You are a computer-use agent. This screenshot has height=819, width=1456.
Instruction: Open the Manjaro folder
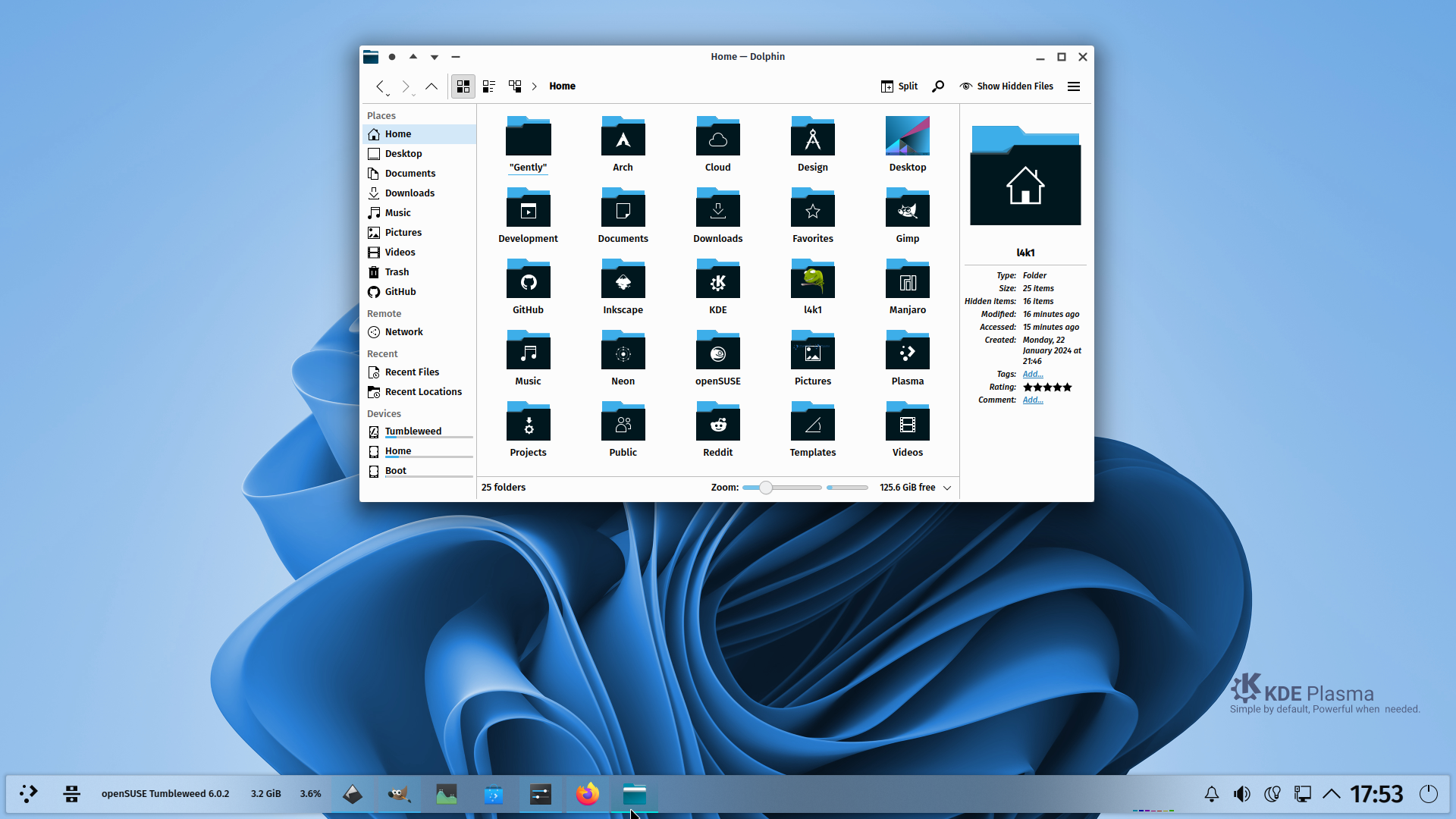[907, 287]
